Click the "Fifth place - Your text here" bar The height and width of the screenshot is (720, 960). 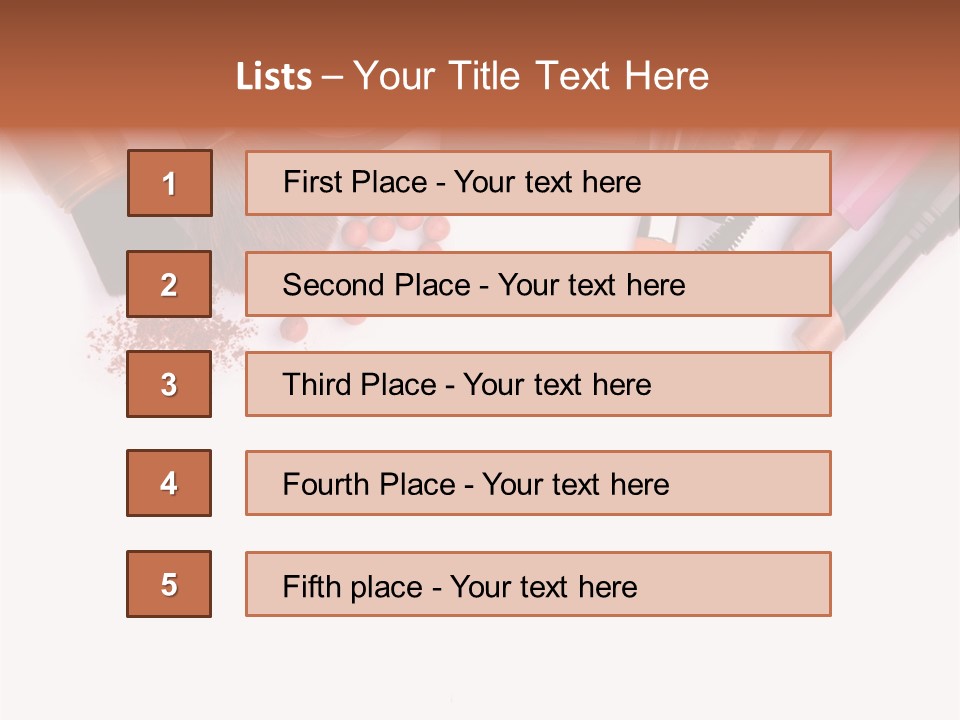538,584
